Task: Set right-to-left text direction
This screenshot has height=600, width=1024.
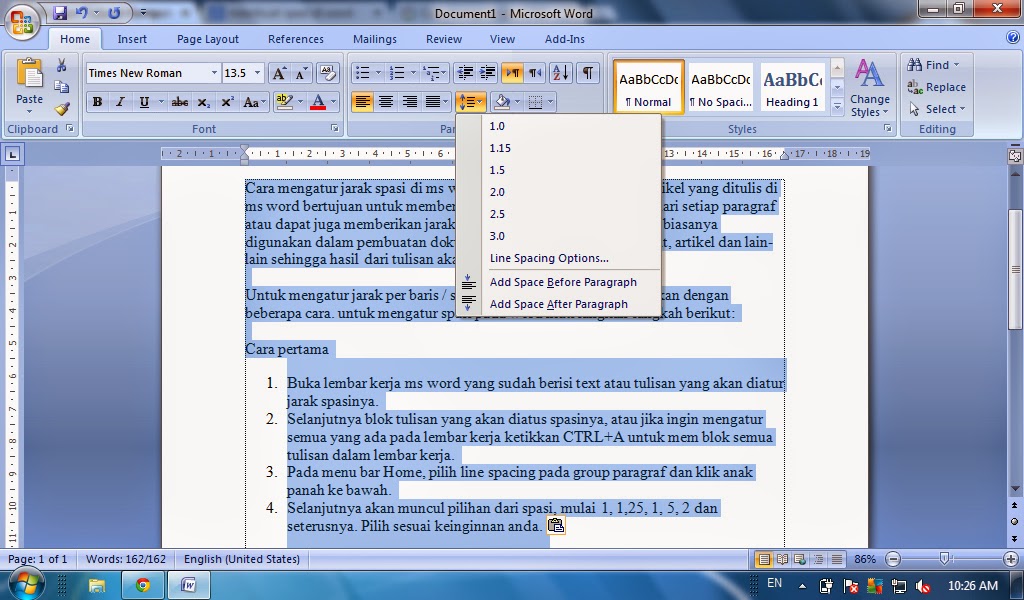Action: (535, 72)
